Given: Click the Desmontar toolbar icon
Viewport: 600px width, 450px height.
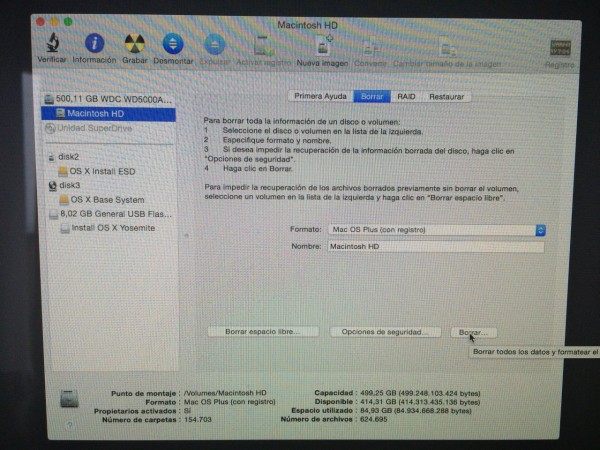Looking at the screenshot, I should pos(173,44).
